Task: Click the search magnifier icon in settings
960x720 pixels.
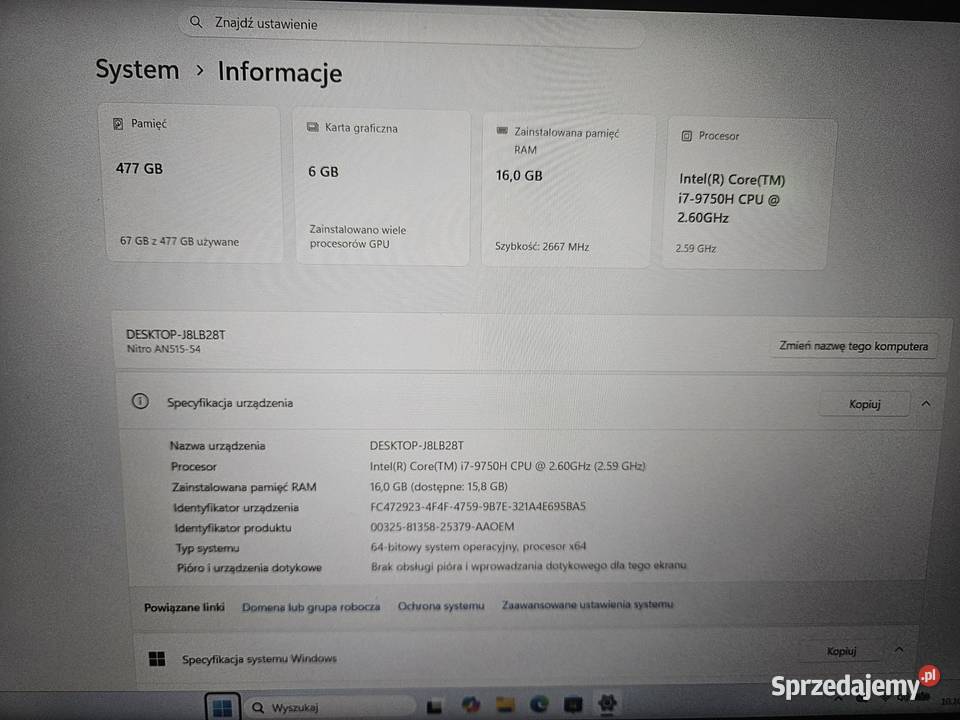Action: click(x=196, y=22)
